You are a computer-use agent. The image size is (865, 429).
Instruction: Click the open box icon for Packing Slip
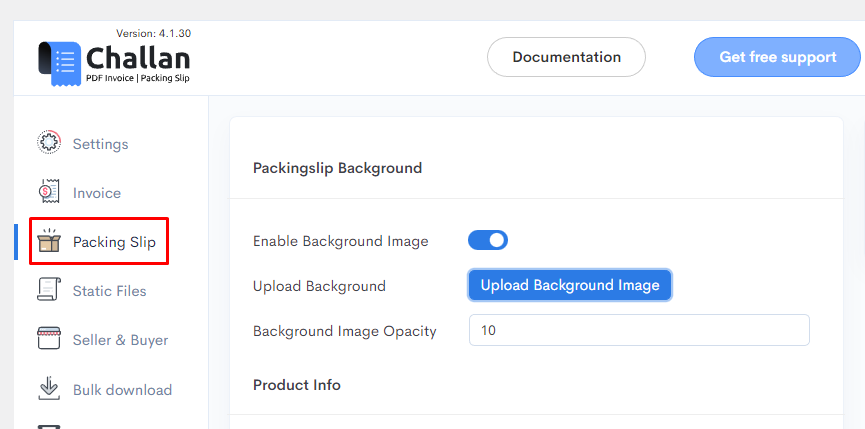(x=49, y=241)
